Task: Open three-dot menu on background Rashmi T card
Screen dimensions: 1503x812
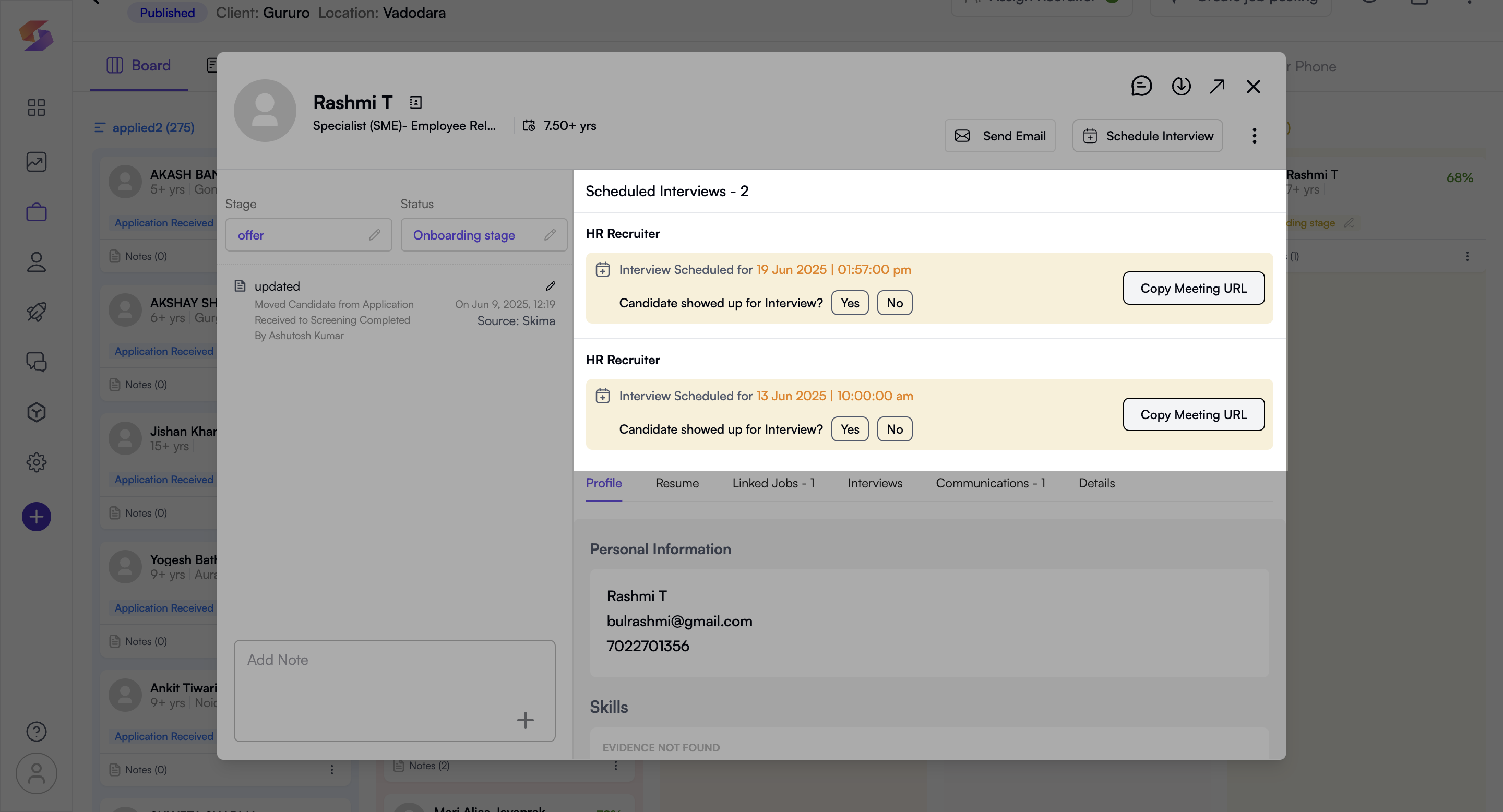Action: (1468, 256)
